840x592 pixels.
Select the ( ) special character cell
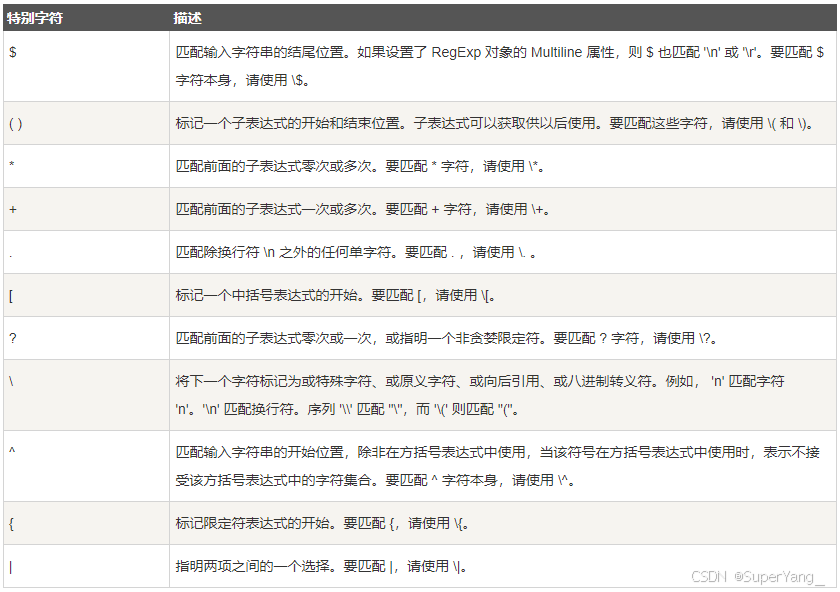tap(86, 123)
